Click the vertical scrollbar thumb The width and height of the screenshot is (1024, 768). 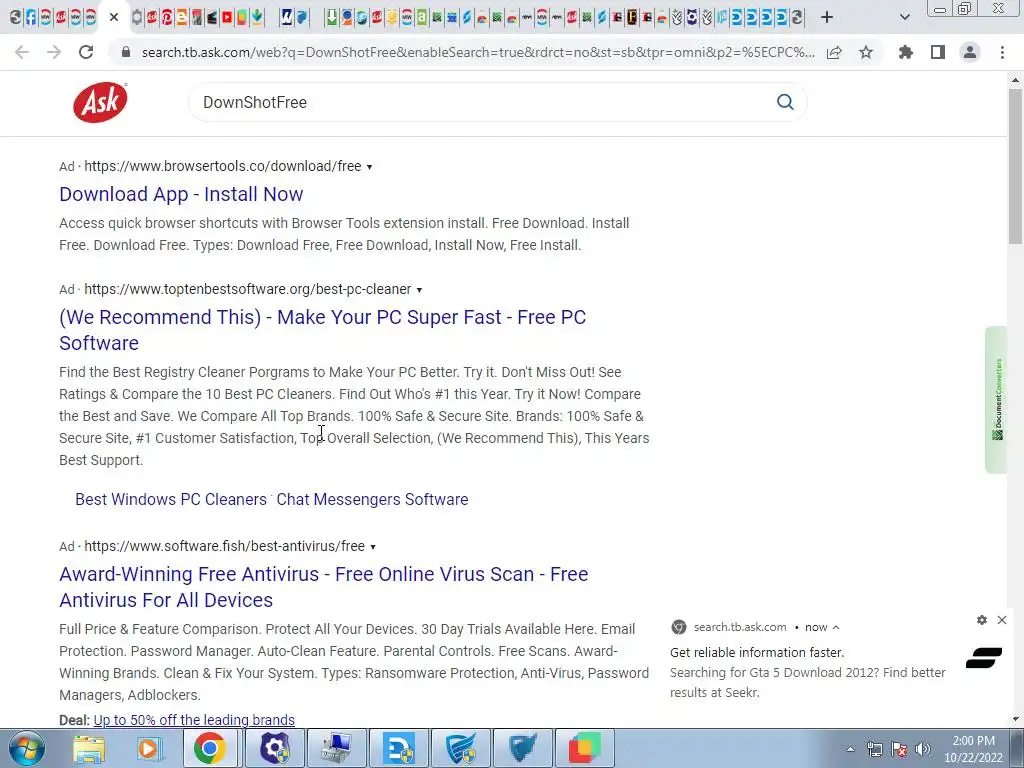(1016, 167)
